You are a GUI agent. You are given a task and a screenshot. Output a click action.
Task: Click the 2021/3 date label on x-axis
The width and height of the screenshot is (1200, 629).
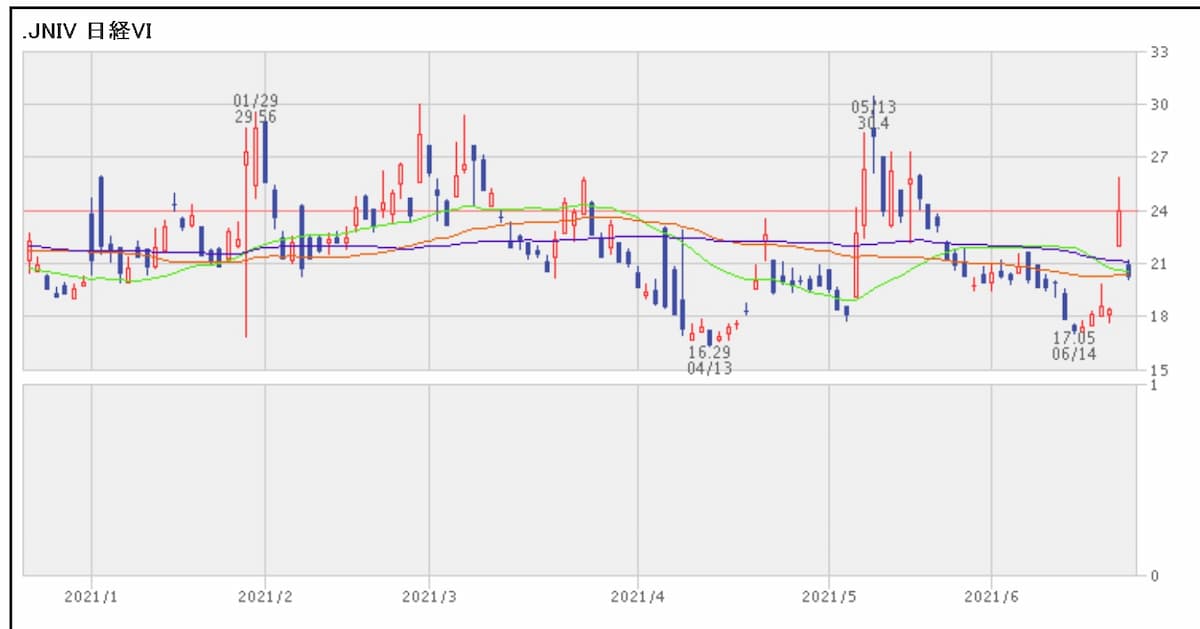point(429,597)
